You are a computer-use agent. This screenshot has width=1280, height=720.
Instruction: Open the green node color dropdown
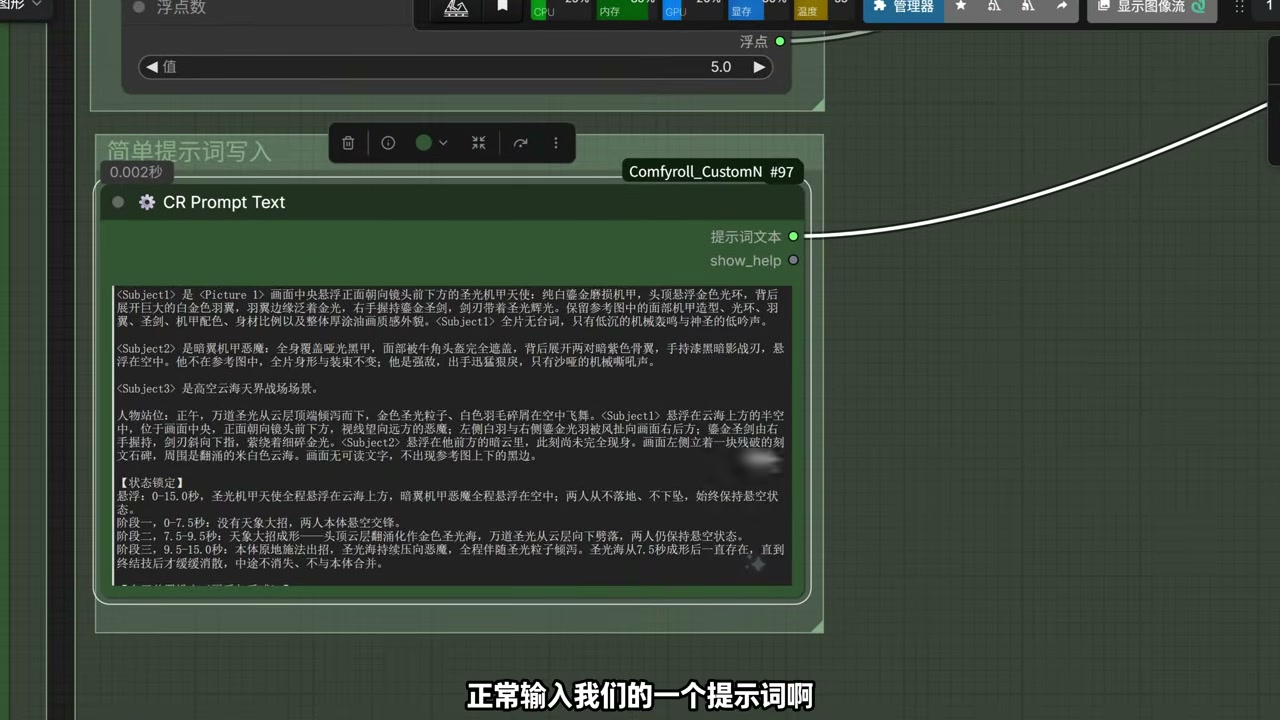pos(431,143)
